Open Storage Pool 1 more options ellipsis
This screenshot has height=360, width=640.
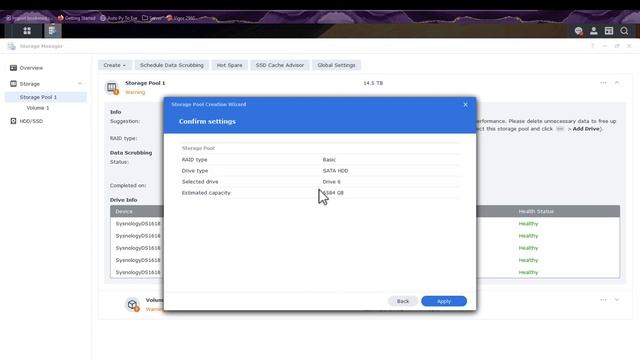click(x=603, y=83)
